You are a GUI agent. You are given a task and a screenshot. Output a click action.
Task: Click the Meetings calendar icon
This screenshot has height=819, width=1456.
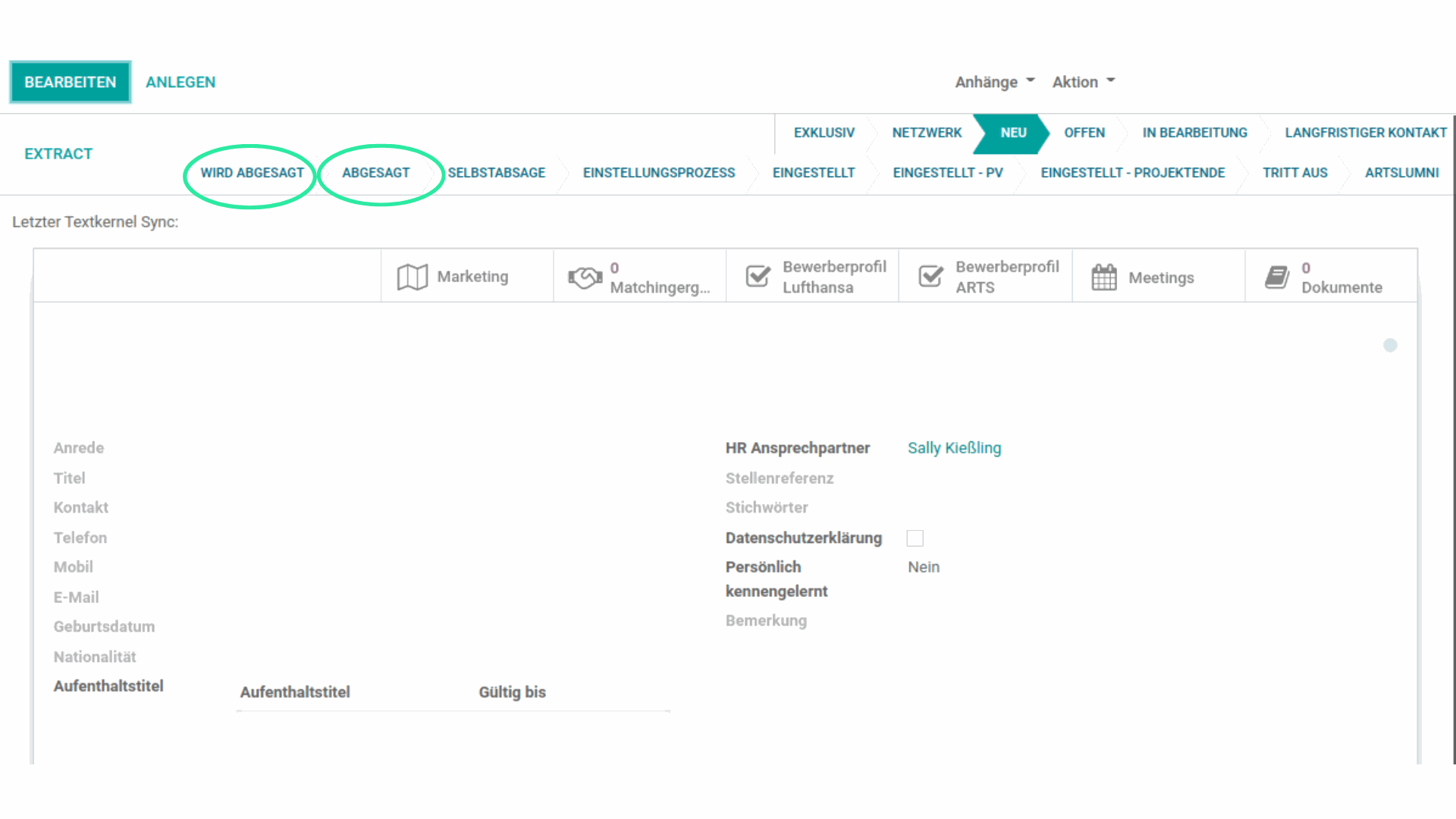tap(1103, 277)
